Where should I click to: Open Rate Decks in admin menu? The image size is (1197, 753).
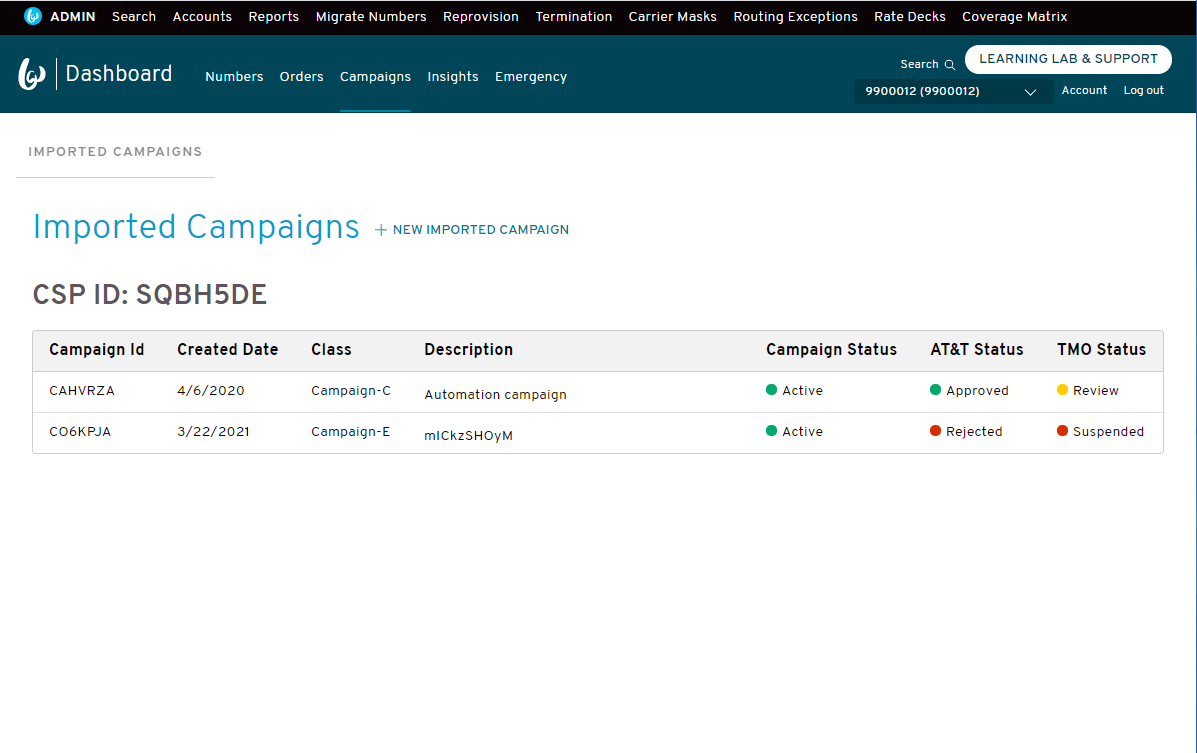[x=910, y=17]
